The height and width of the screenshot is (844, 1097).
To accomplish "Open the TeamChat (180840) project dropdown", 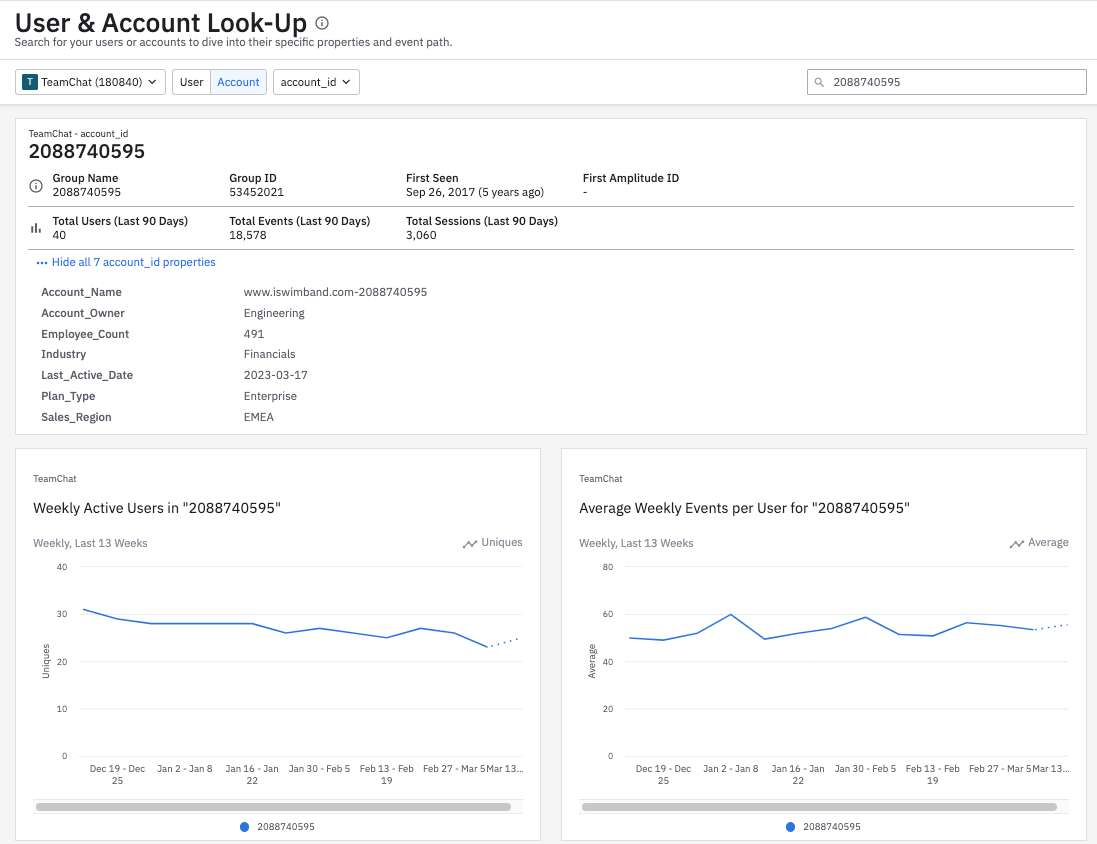I will [x=90, y=82].
